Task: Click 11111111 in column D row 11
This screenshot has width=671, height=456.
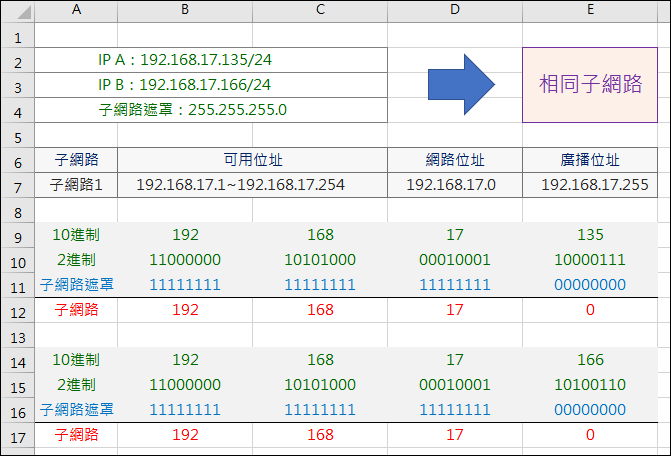Action: [455, 285]
